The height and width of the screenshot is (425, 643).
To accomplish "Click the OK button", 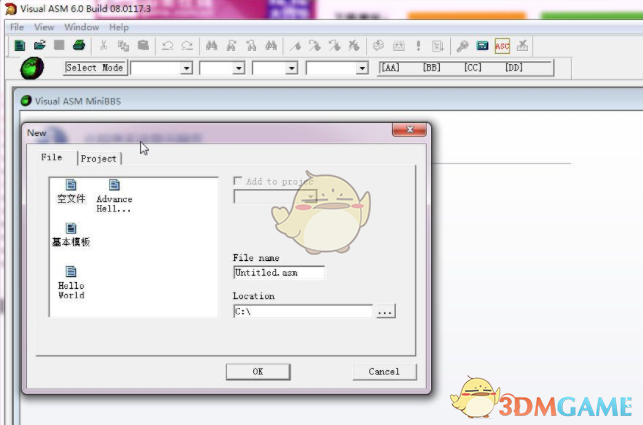I will [x=258, y=372].
